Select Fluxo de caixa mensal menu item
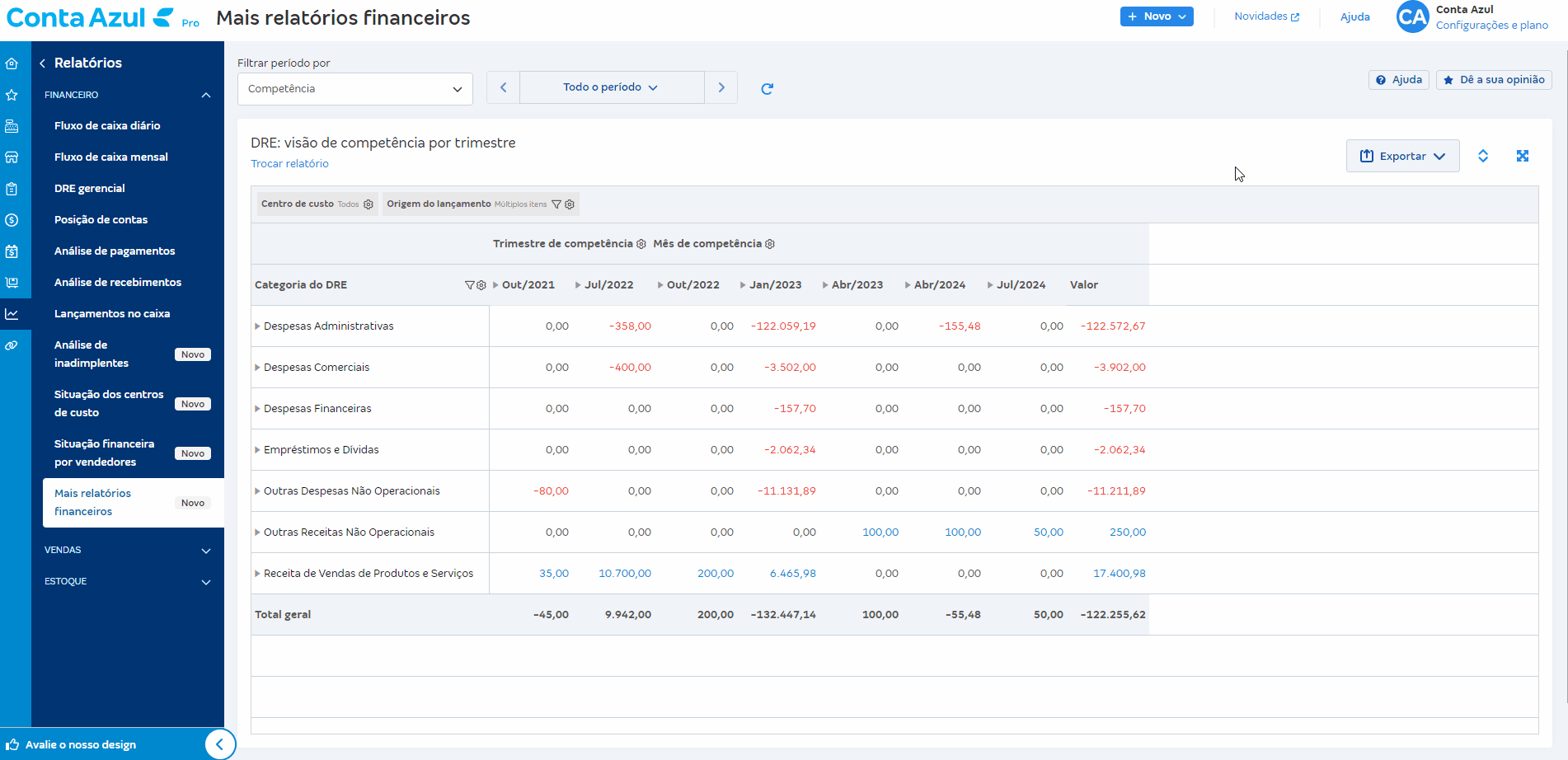This screenshot has width=1568, height=760. (x=111, y=157)
